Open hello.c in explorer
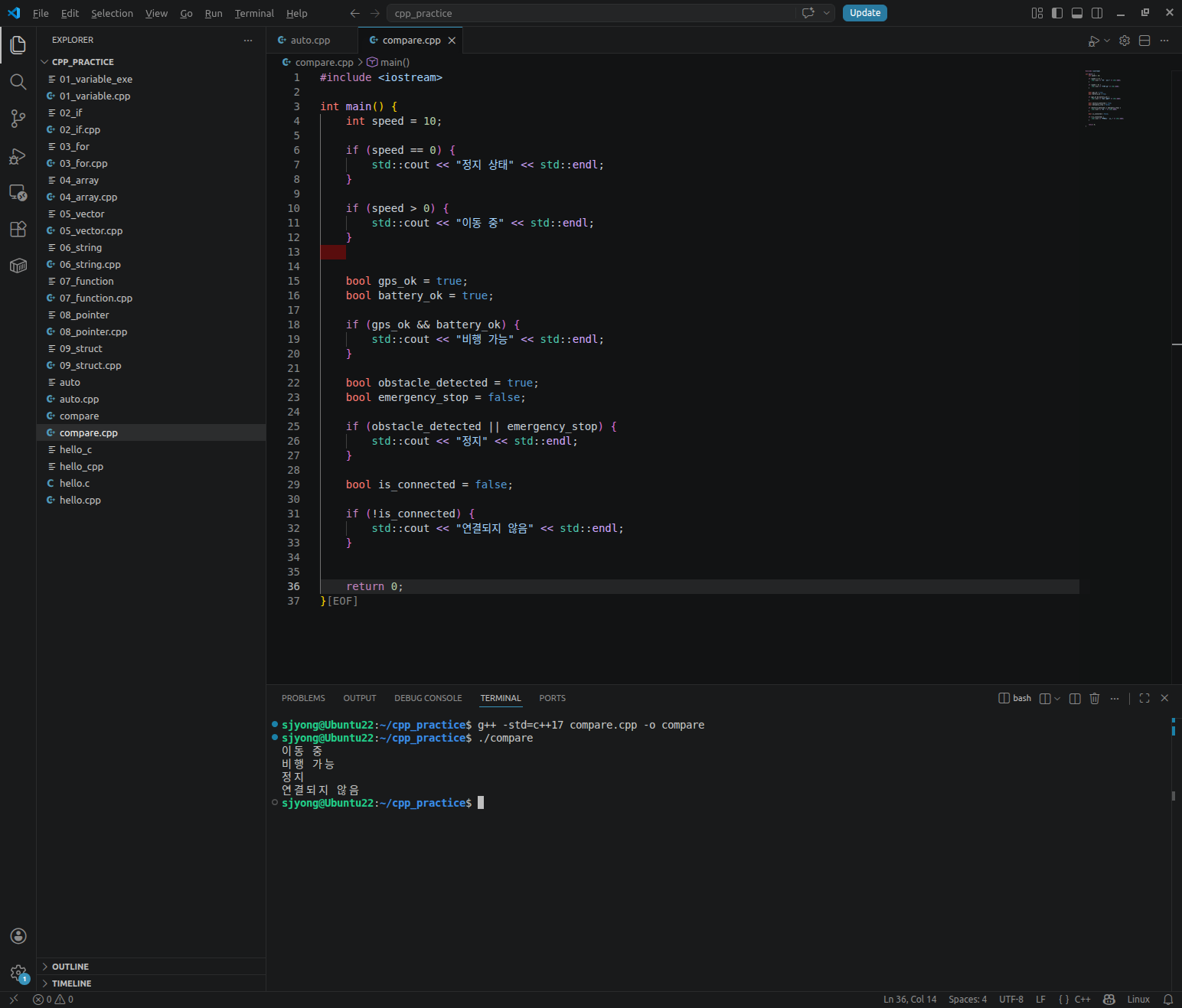 click(151, 484)
